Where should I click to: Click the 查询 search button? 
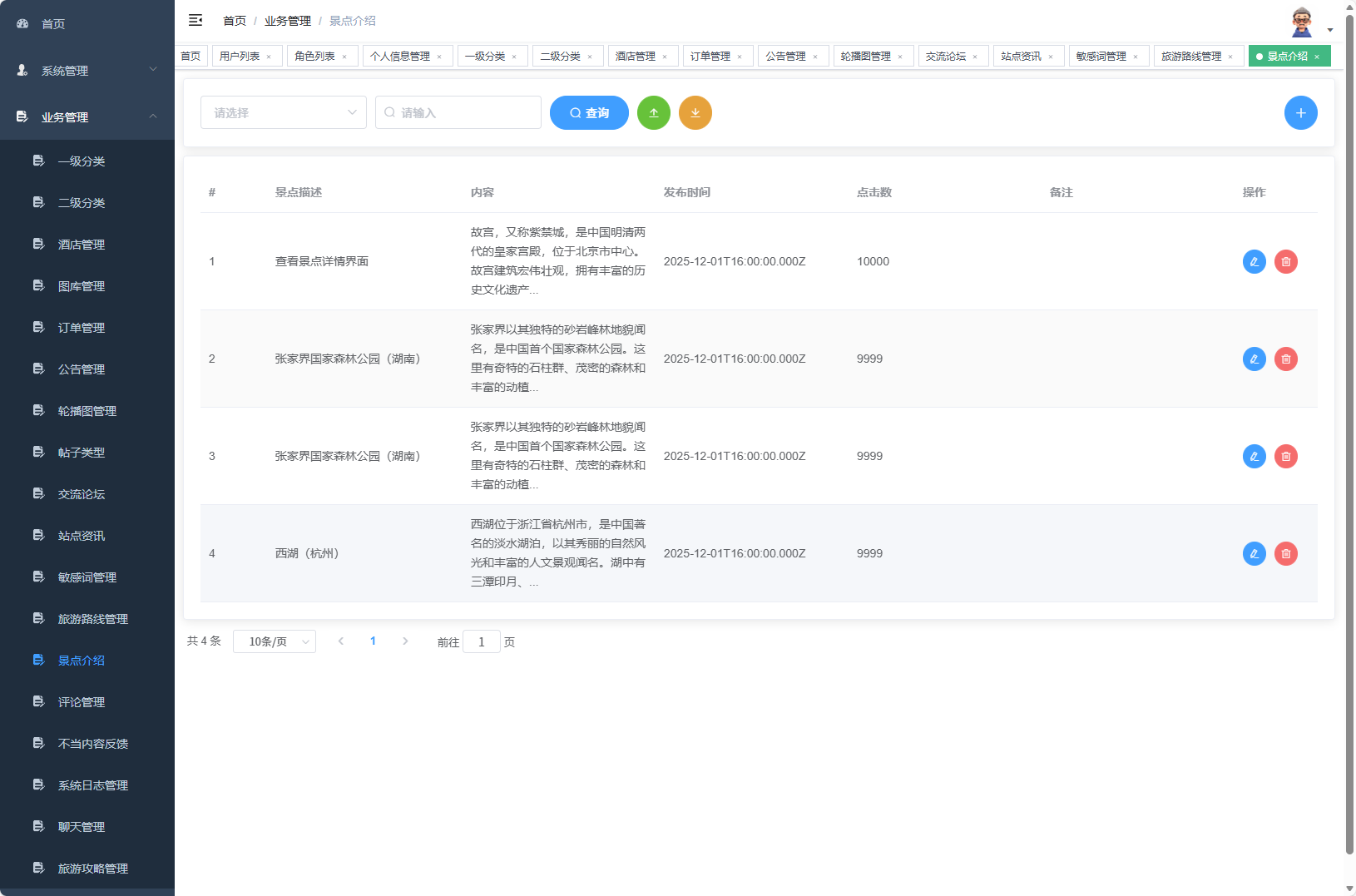pos(589,112)
